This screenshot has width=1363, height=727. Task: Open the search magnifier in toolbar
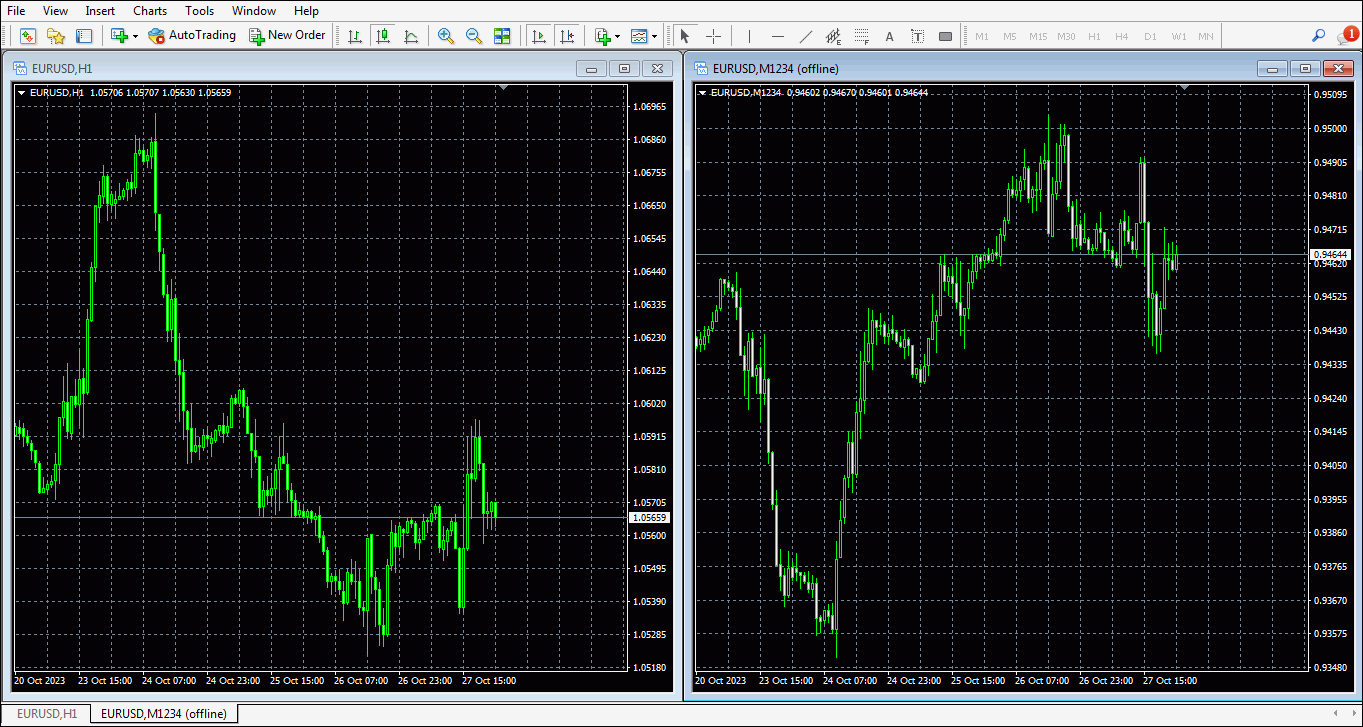point(1318,36)
